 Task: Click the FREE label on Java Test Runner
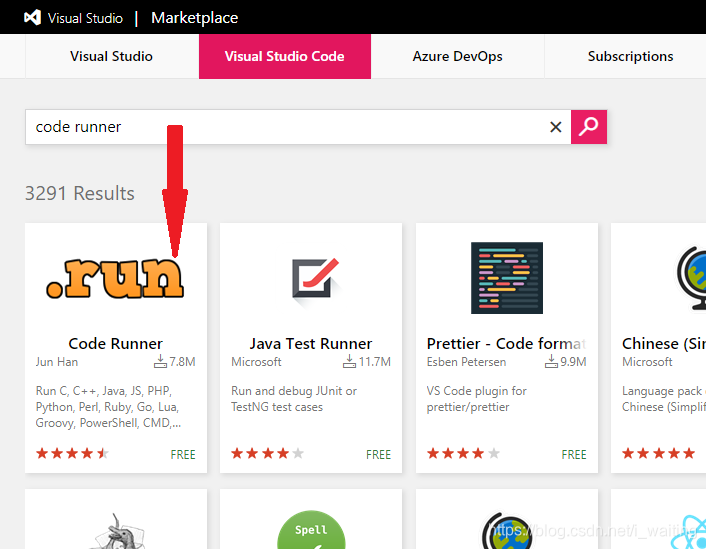pyautogui.click(x=378, y=454)
